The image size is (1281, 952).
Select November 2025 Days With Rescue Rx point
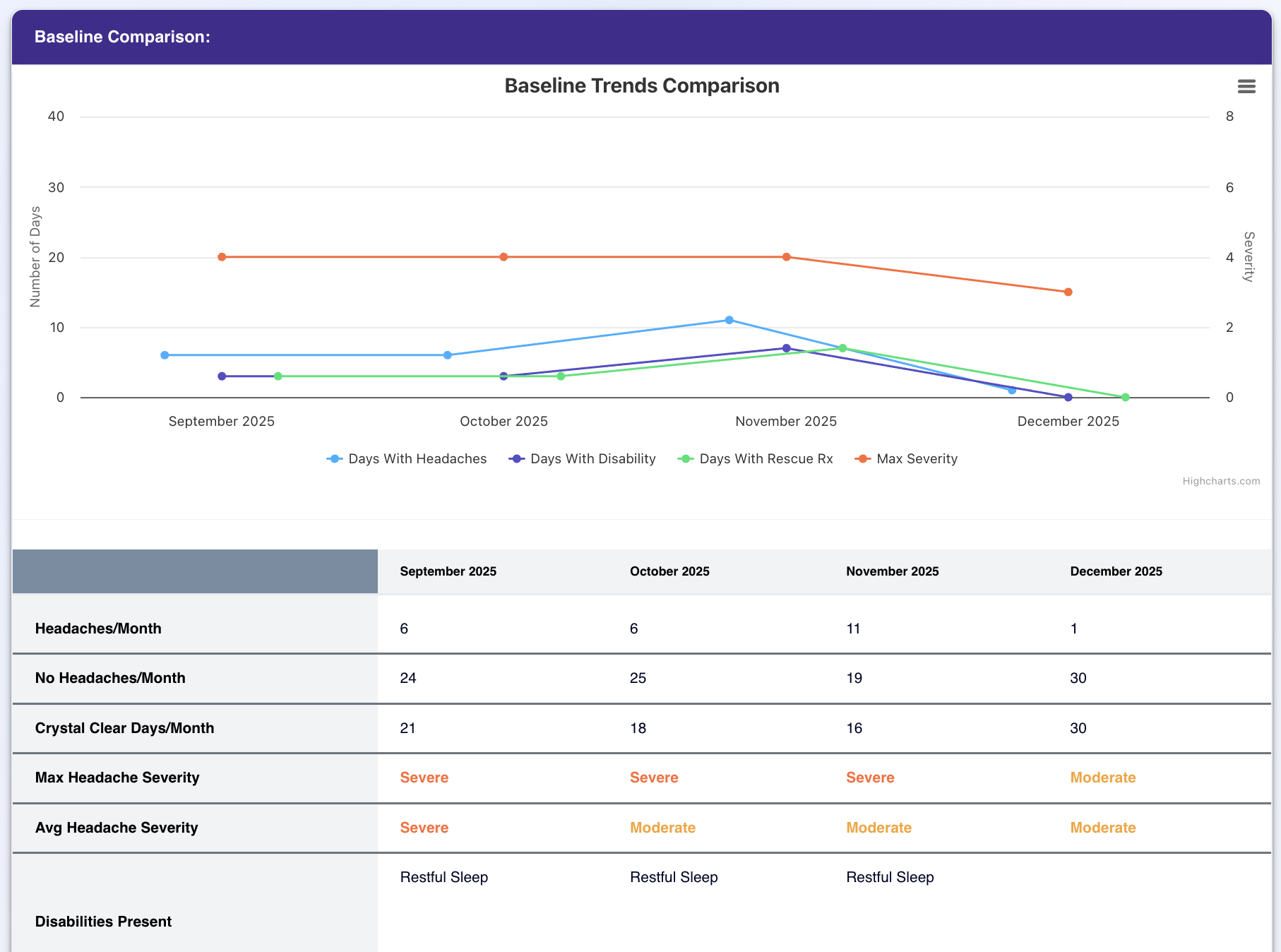pyautogui.click(x=842, y=348)
